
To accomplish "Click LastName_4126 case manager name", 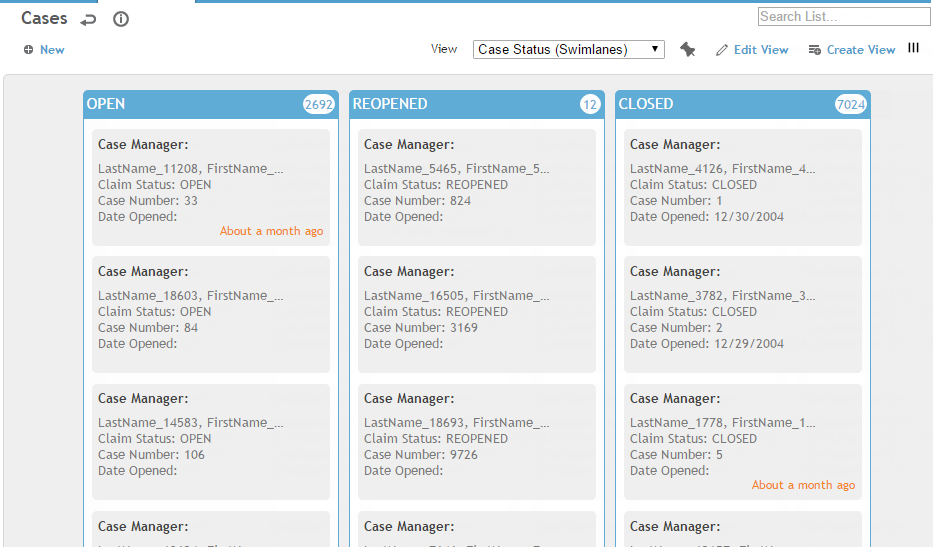I will point(722,168).
